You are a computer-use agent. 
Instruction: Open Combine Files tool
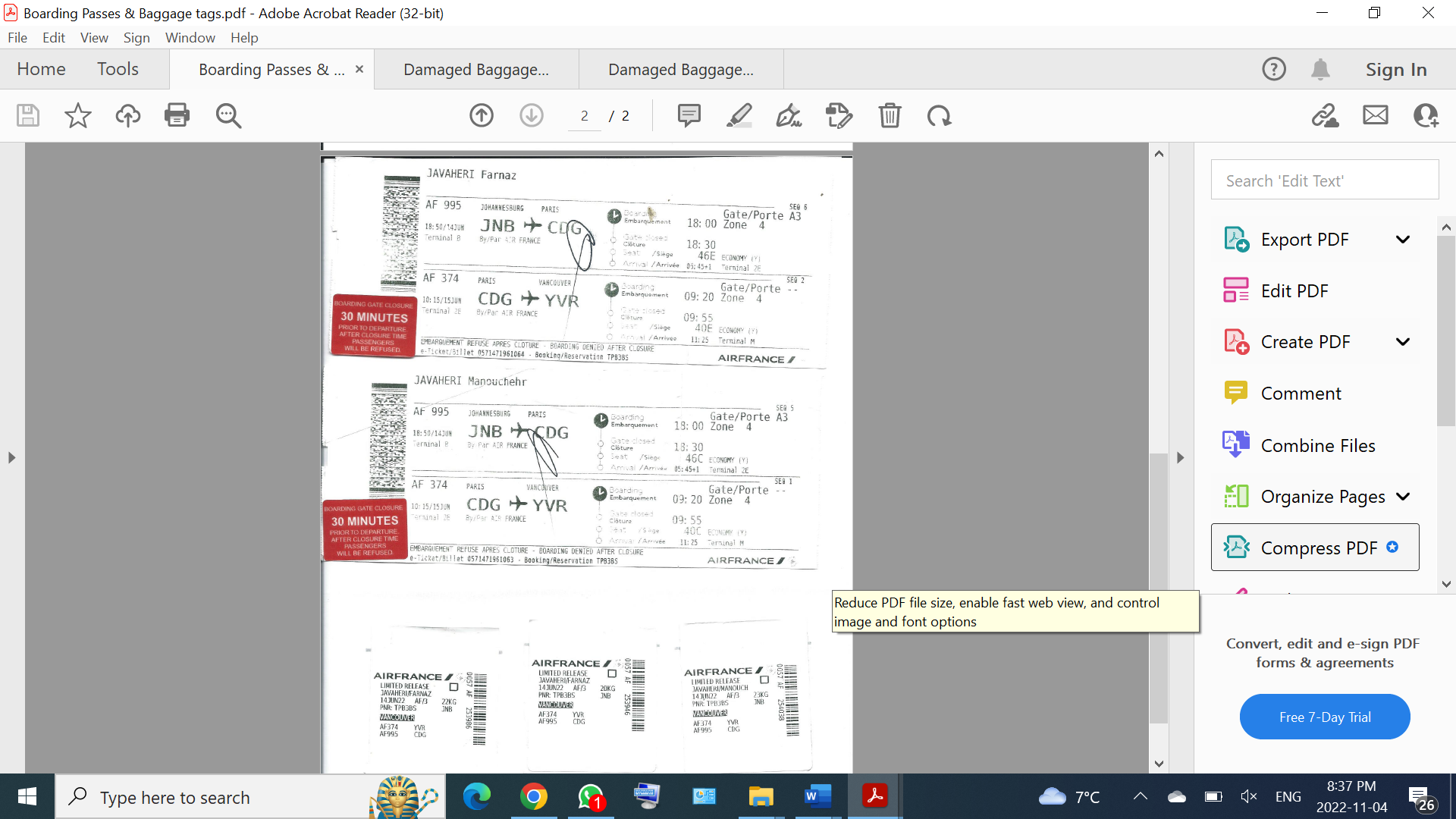1317,445
